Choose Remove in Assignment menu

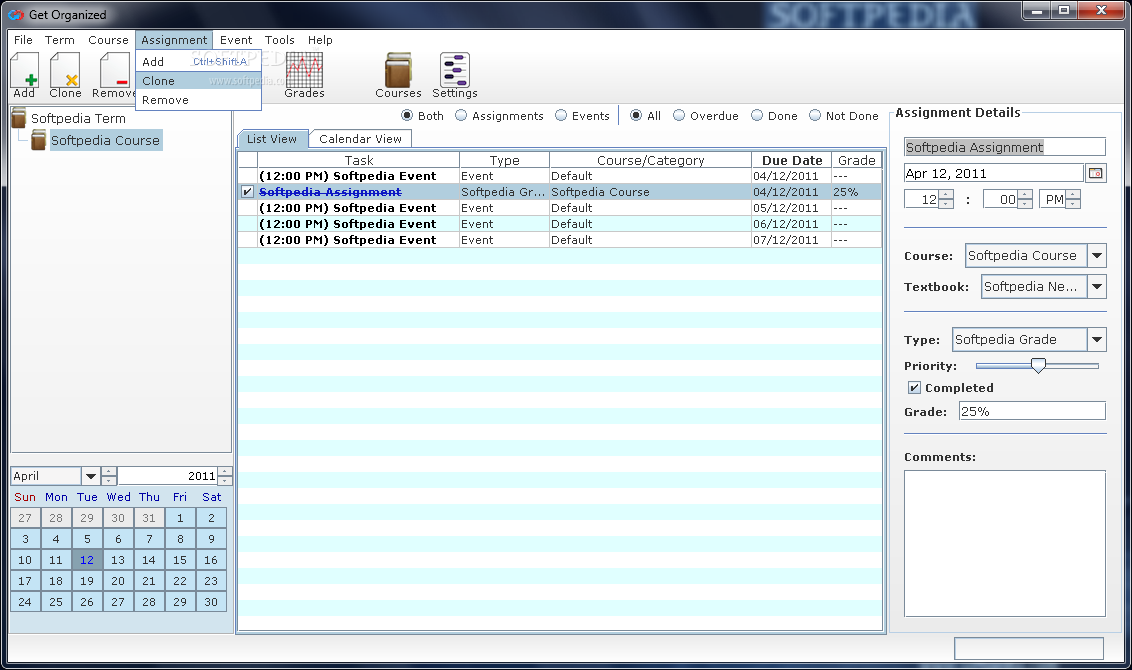[x=199, y=100]
